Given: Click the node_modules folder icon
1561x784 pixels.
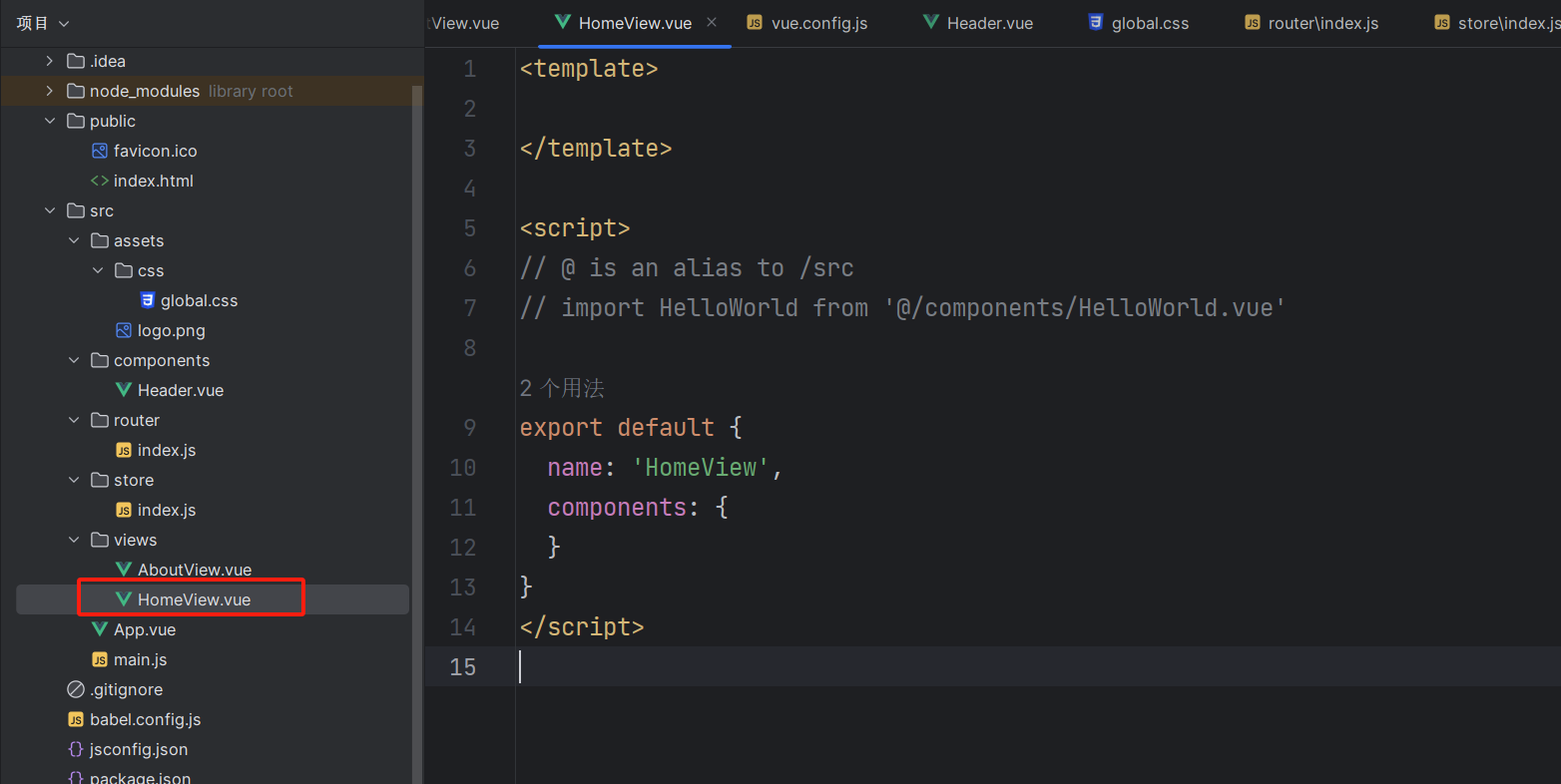Looking at the screenshot, I should [x=76, y=91].
